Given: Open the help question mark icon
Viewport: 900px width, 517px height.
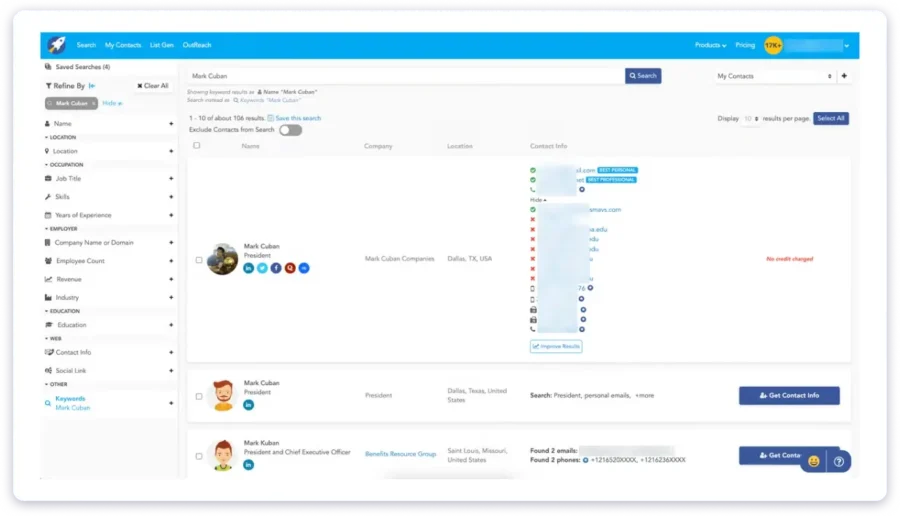Looking at the screenshot, I should [839, 461].
